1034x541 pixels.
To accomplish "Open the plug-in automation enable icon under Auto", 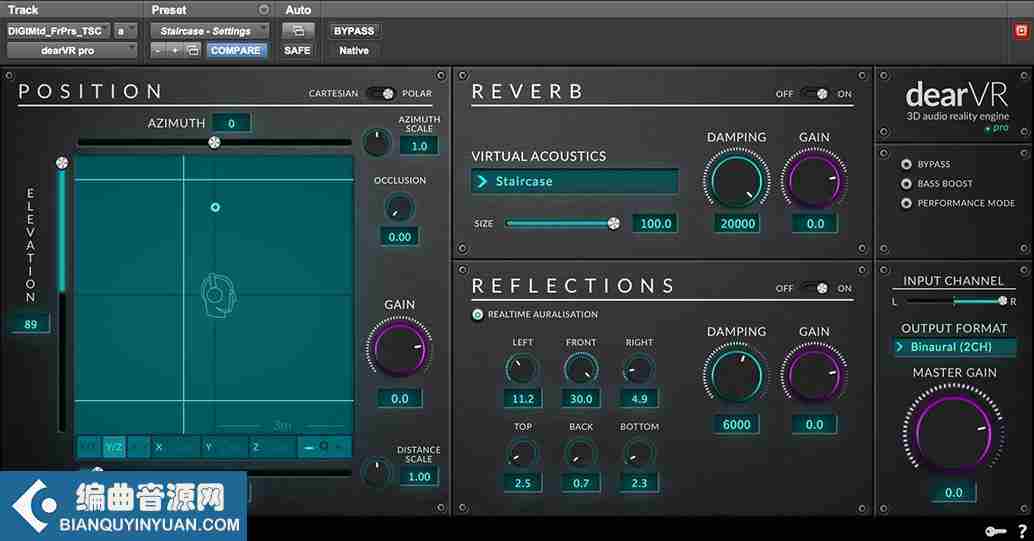I will pos(298,30).
